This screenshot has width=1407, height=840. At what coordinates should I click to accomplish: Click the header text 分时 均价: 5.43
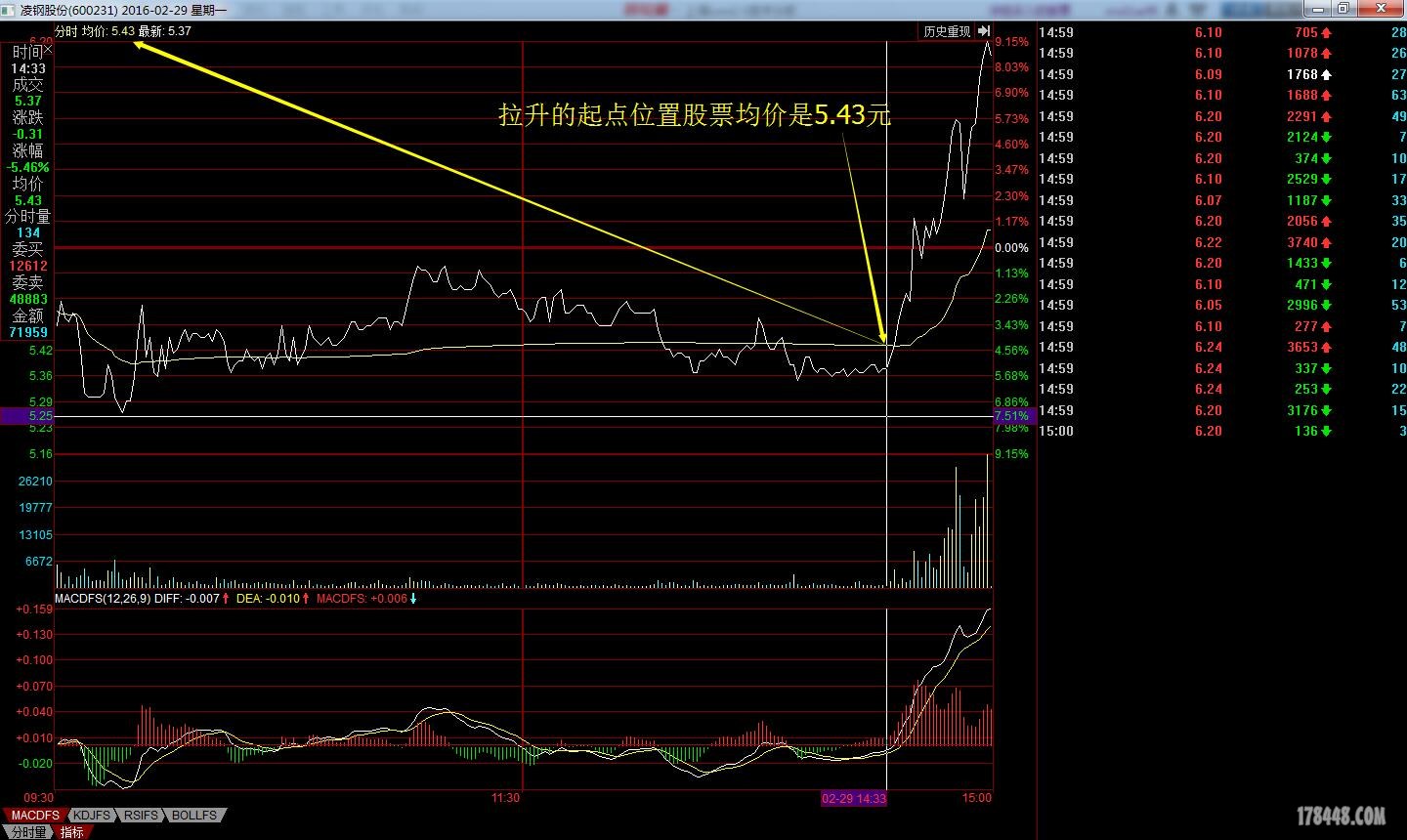[95, 31]
